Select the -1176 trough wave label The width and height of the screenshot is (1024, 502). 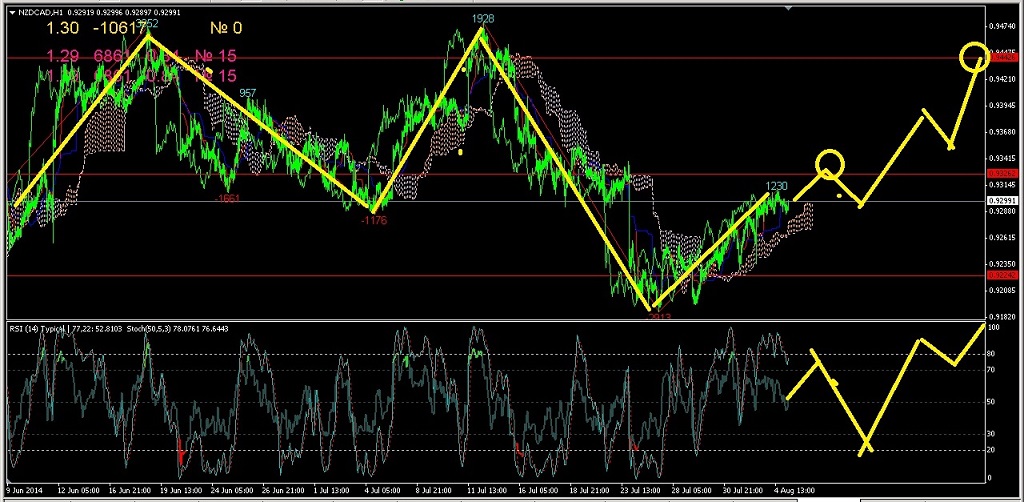(x=374, y=220)
